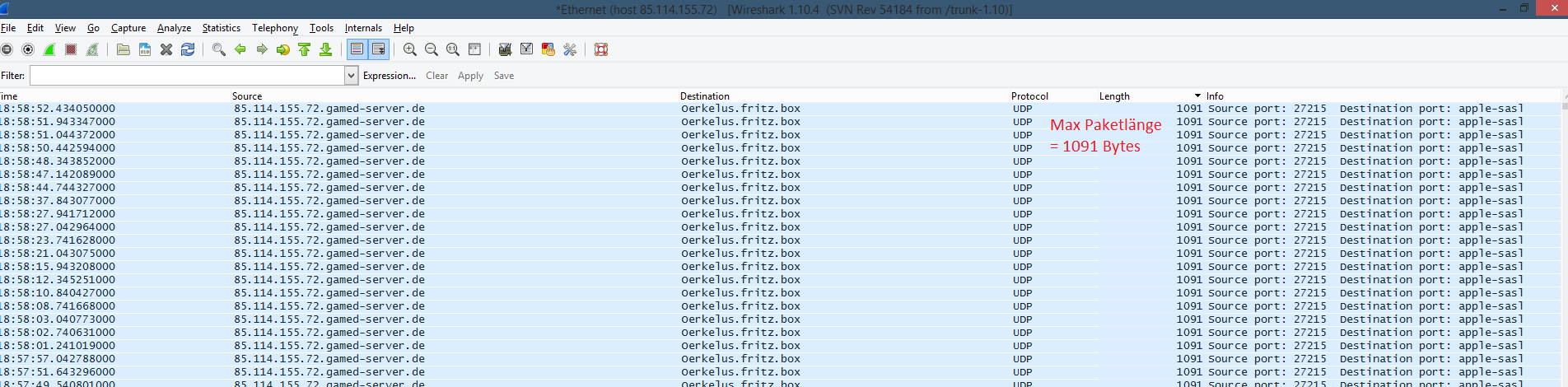Sort by the Protocol column header
The height and width of the screenshot is (387, 1568).
[1053, 96]
